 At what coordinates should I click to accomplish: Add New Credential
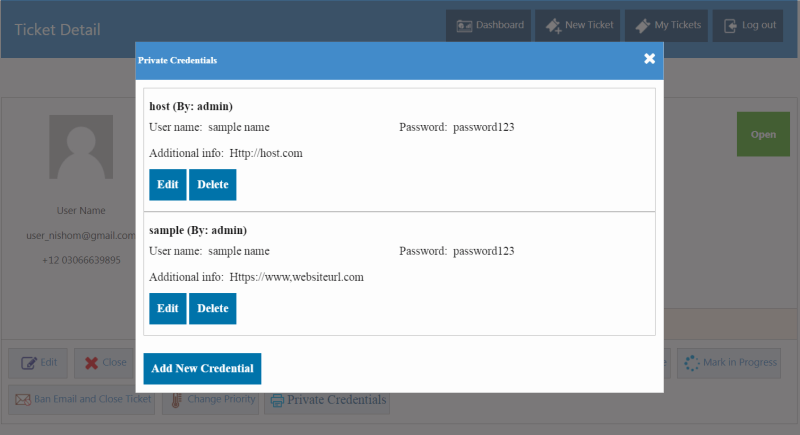[202, 369]
